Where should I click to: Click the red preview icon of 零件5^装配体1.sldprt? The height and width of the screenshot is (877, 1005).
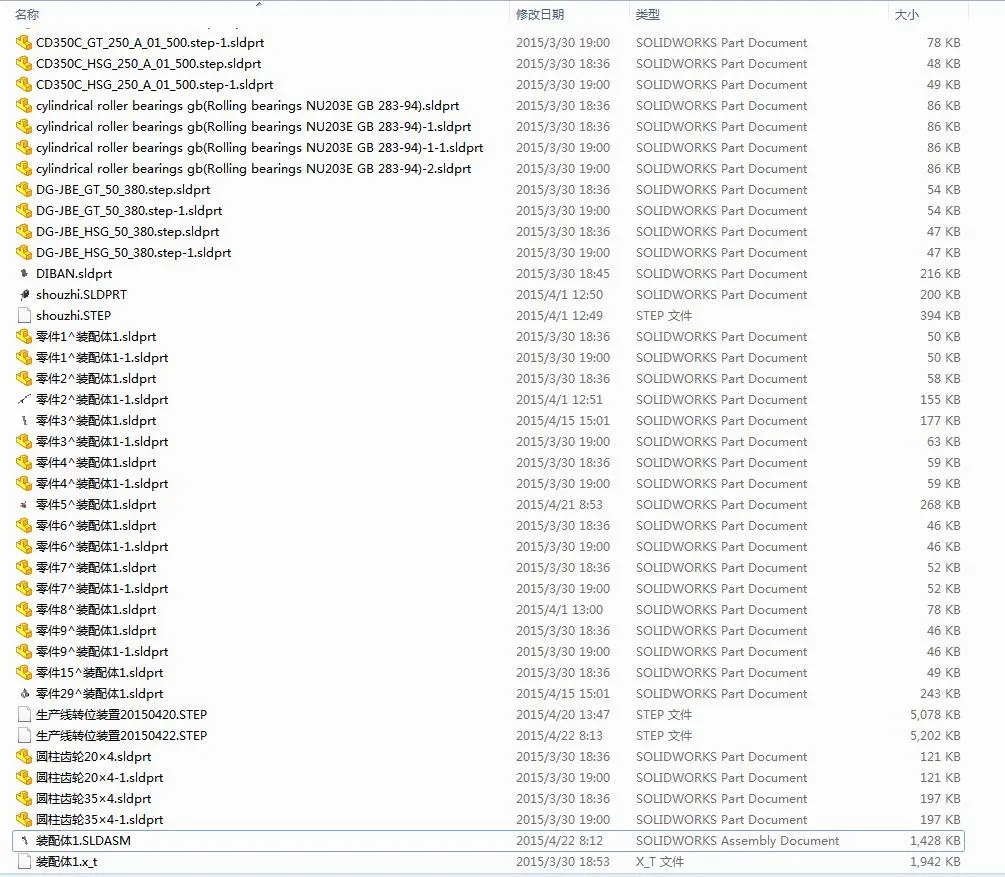[x=24, y=505]
